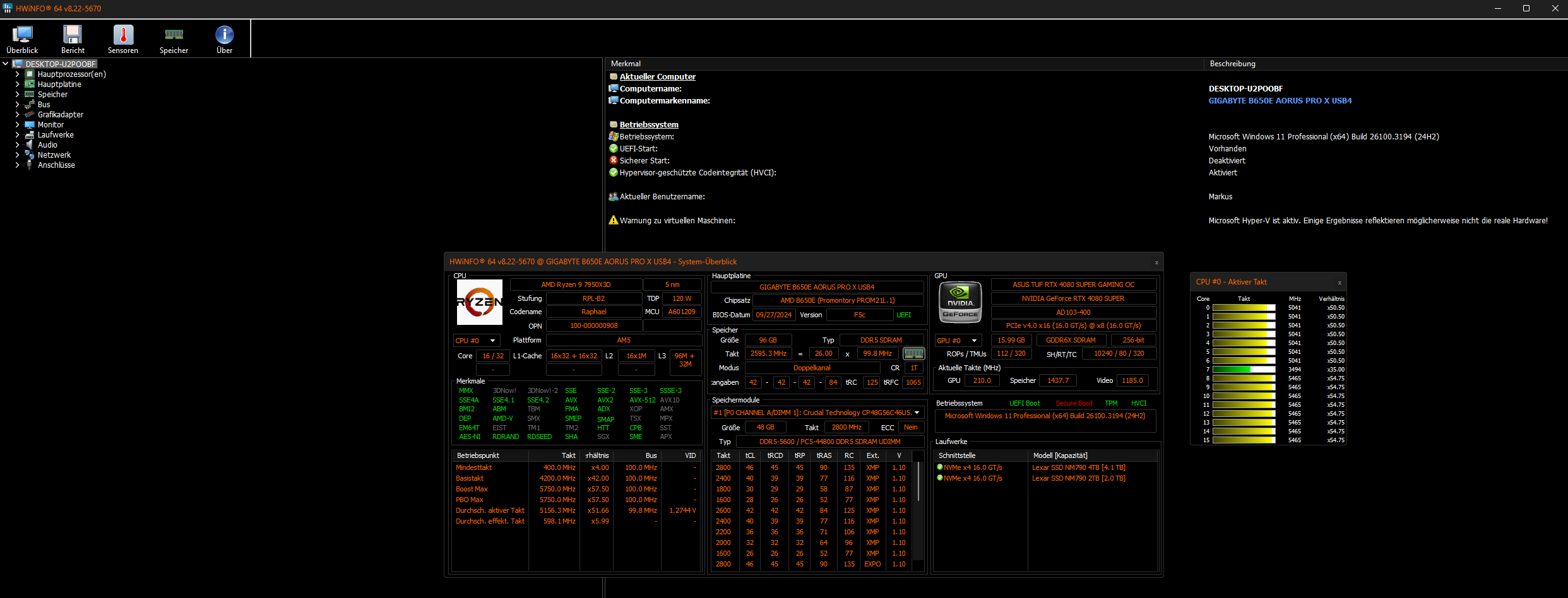Click the tCL column header in memory timings
The width and height of the screenshot is (1568, 598).
click(750, 455)
